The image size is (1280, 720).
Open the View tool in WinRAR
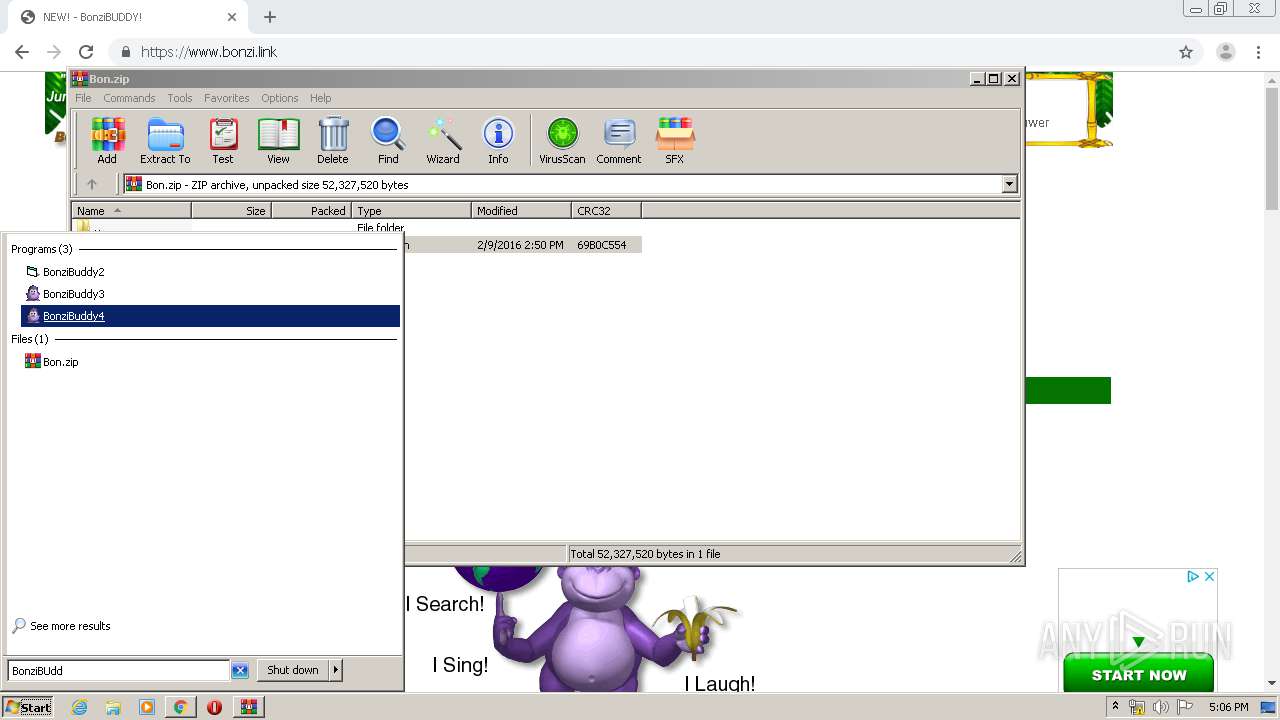coord(278,140)
